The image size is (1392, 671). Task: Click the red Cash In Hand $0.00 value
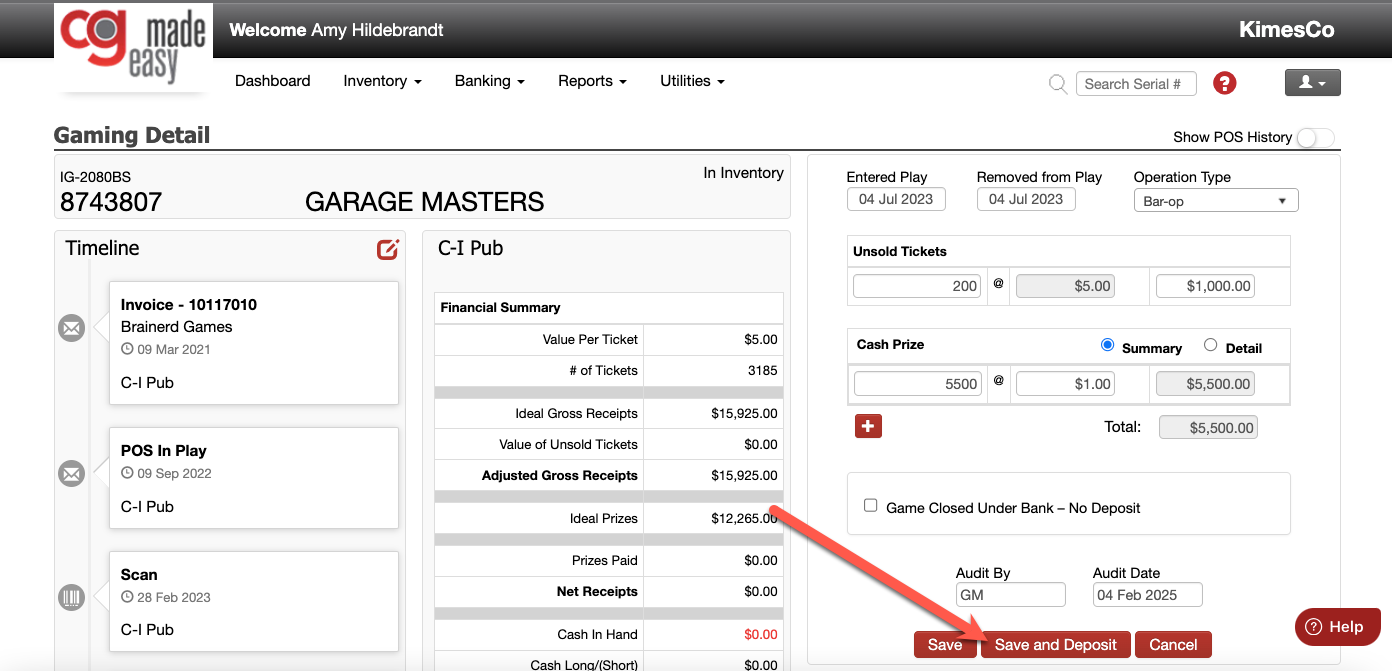click(x=761, y=634)
